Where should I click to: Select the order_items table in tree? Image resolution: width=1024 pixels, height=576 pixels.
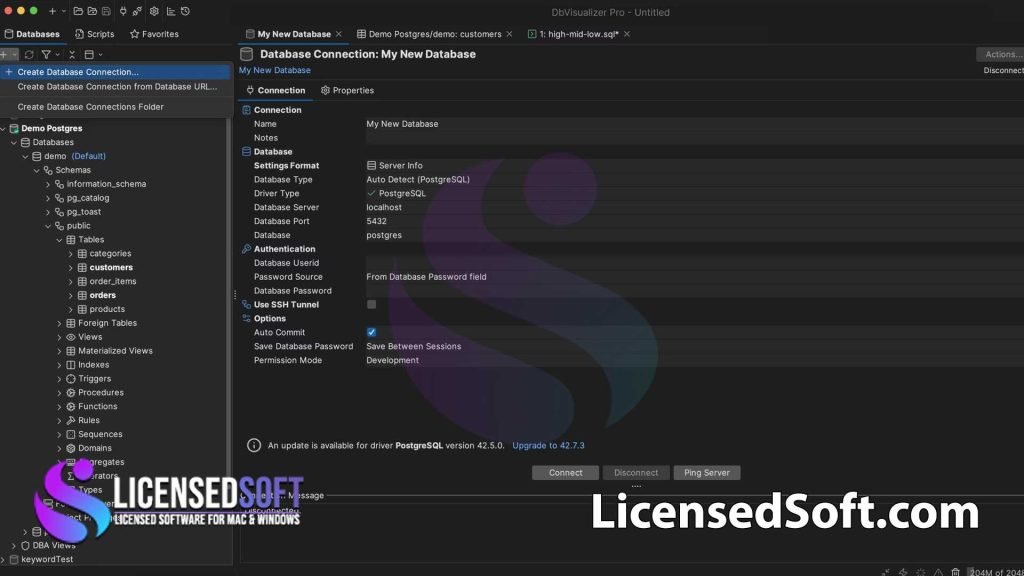click(113, 281)
